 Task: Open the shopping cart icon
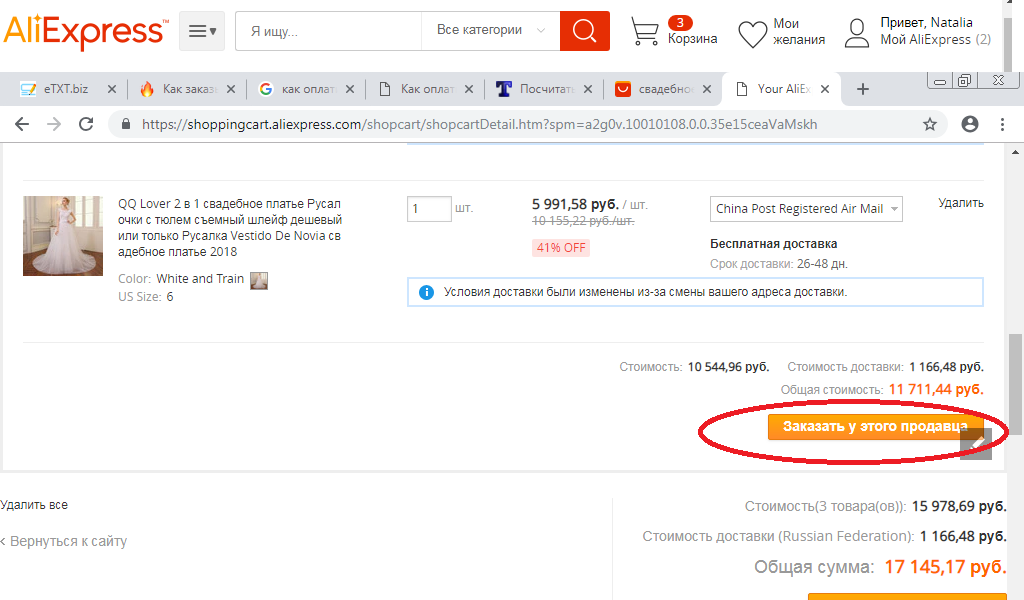pyautogui.click(x=645, y=32)
